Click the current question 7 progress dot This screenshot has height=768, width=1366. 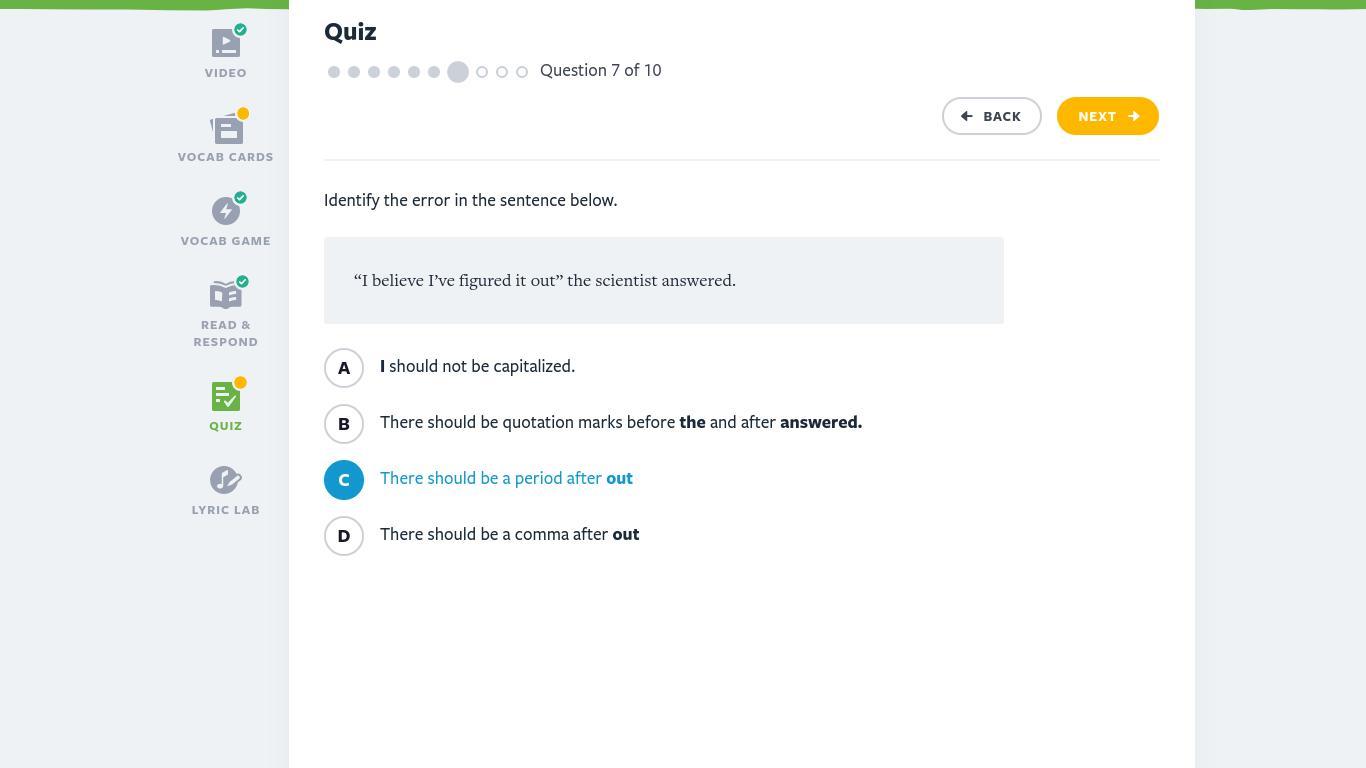458,72
